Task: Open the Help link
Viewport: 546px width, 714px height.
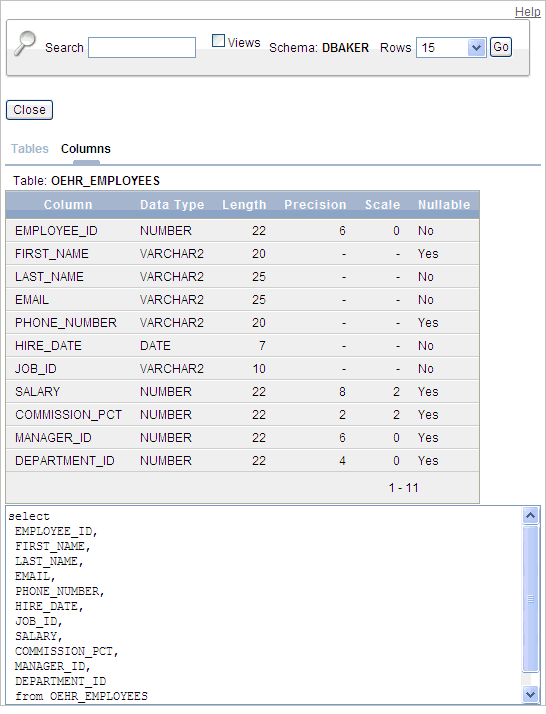Action: [527, 12]
